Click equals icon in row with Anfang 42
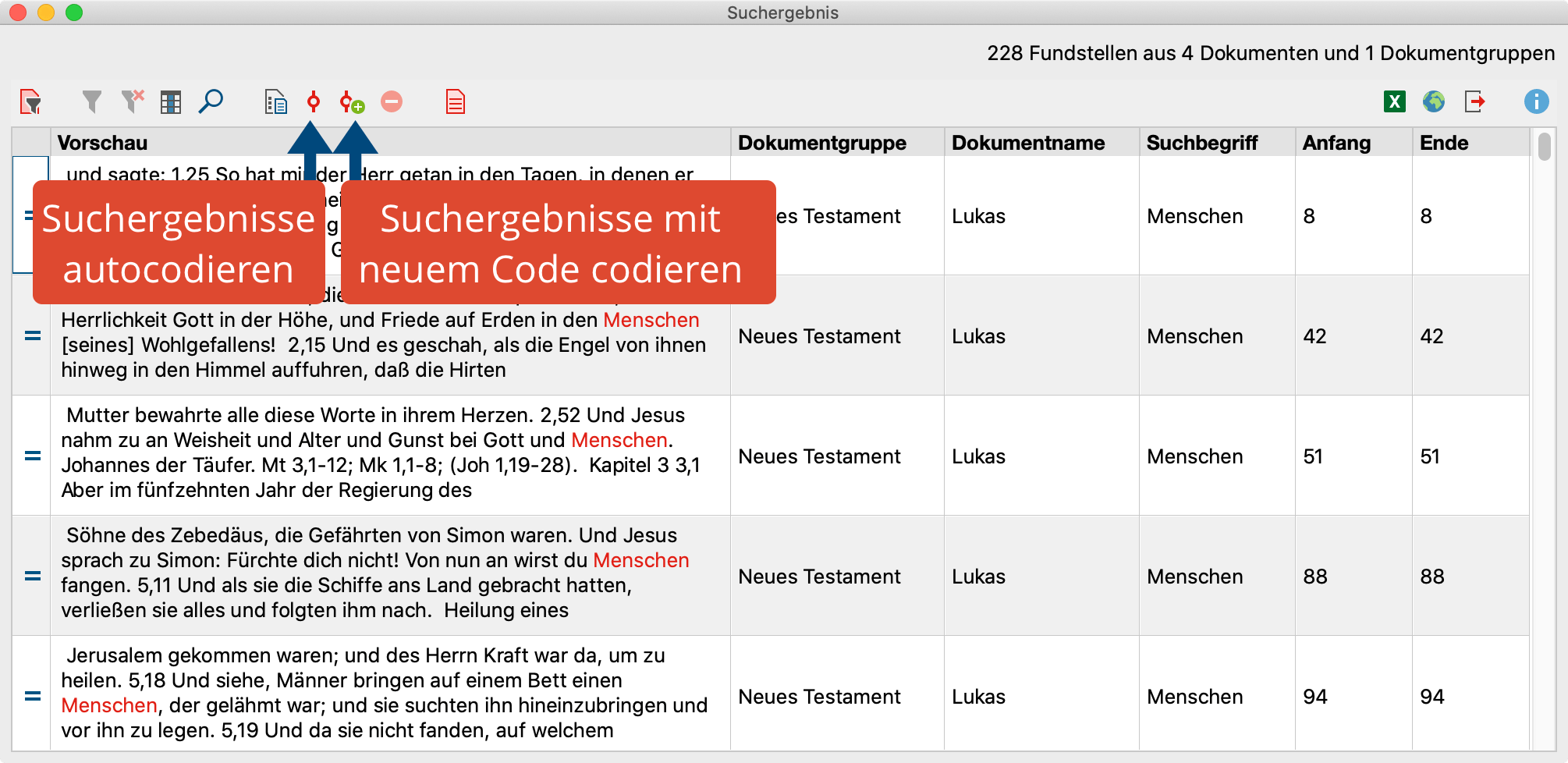This screenshot has height=763, width=1568. coord(33,335)
